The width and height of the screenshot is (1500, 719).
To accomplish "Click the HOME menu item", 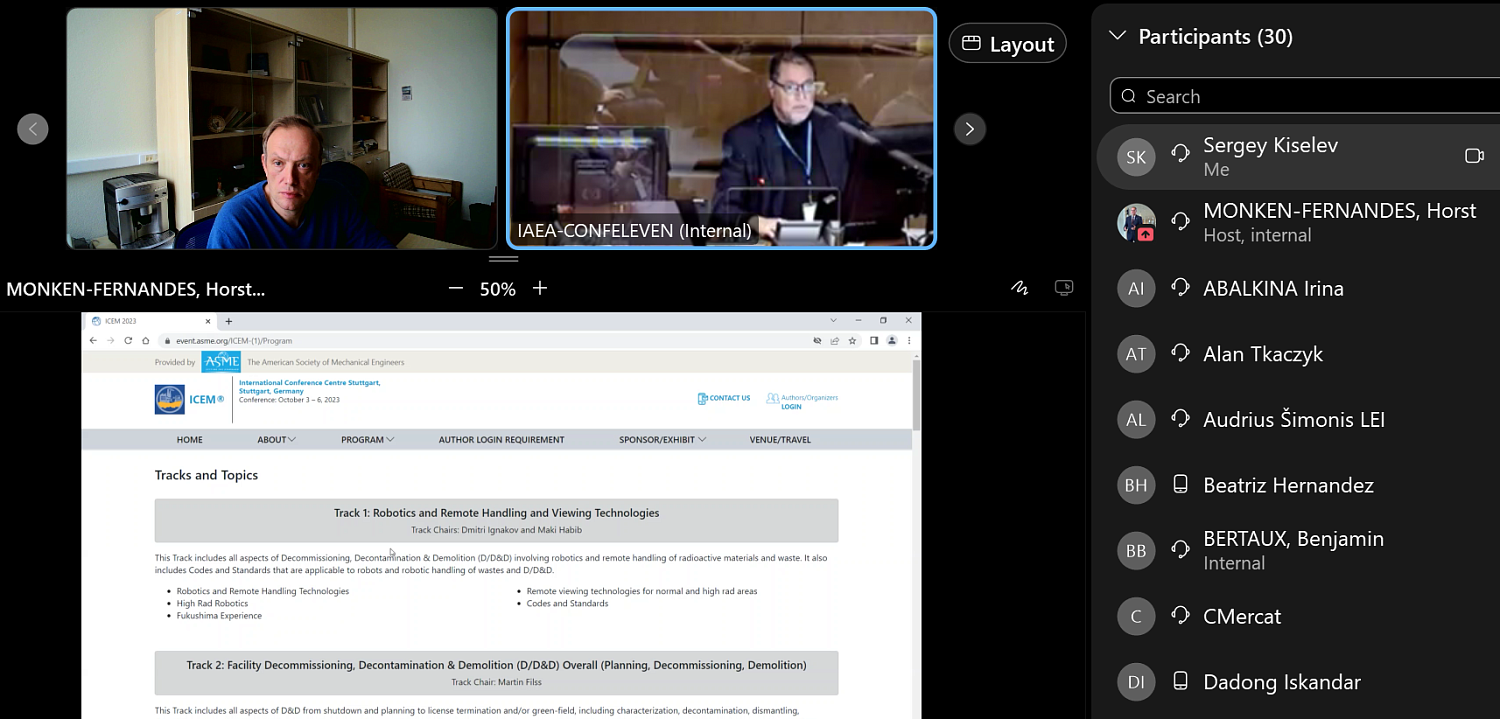I will click(189, 440).
